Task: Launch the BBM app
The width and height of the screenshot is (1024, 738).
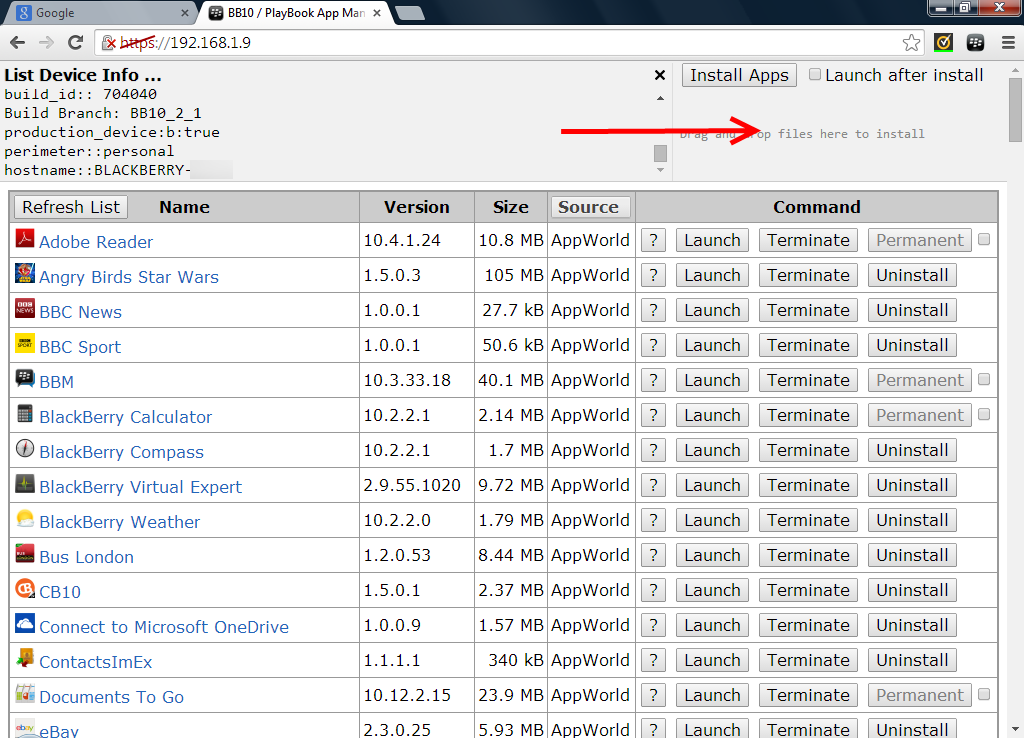Action: coord(712,380)
